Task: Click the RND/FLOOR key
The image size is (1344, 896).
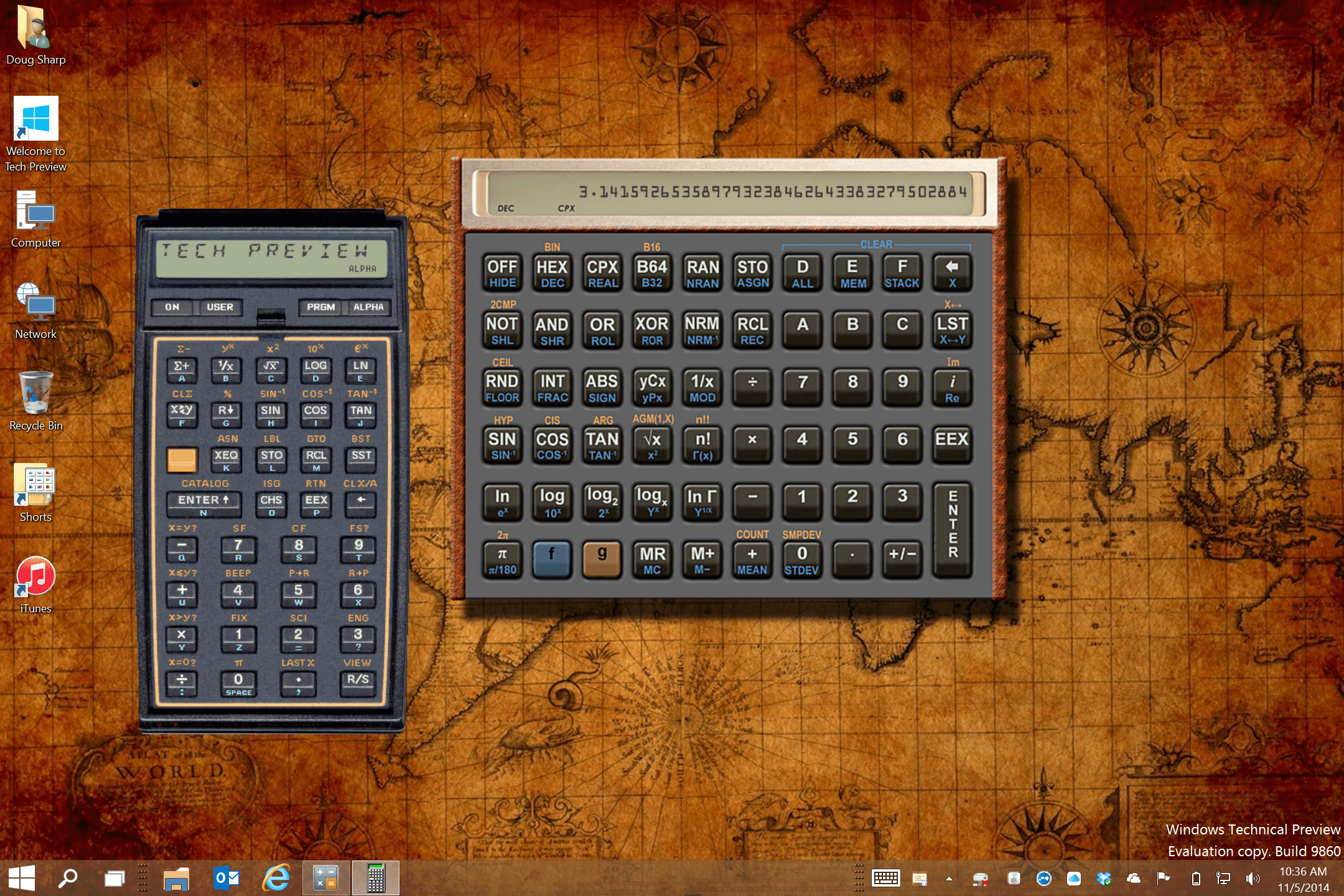Action: (502, 388)
